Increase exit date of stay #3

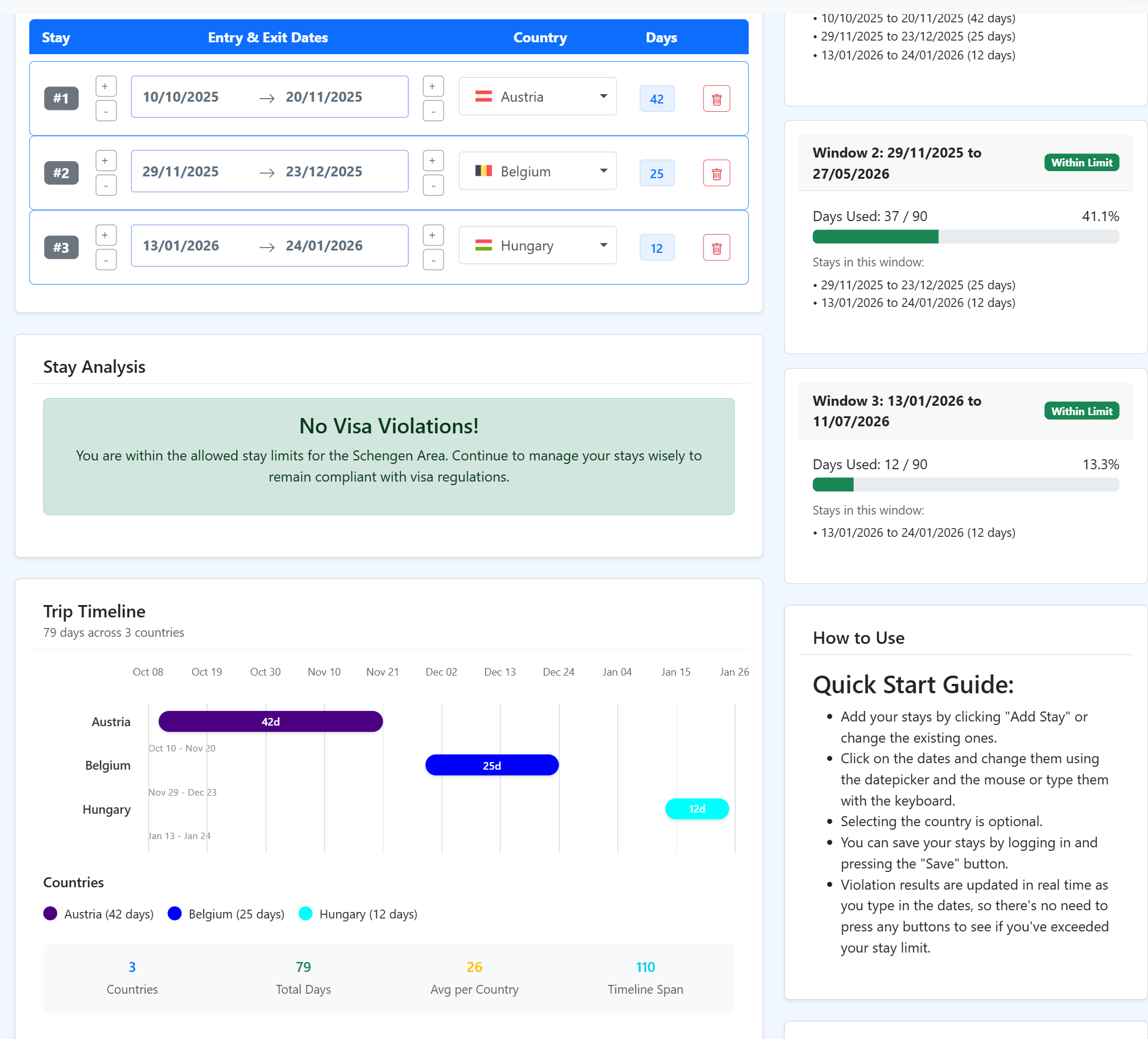coord(433,236)
